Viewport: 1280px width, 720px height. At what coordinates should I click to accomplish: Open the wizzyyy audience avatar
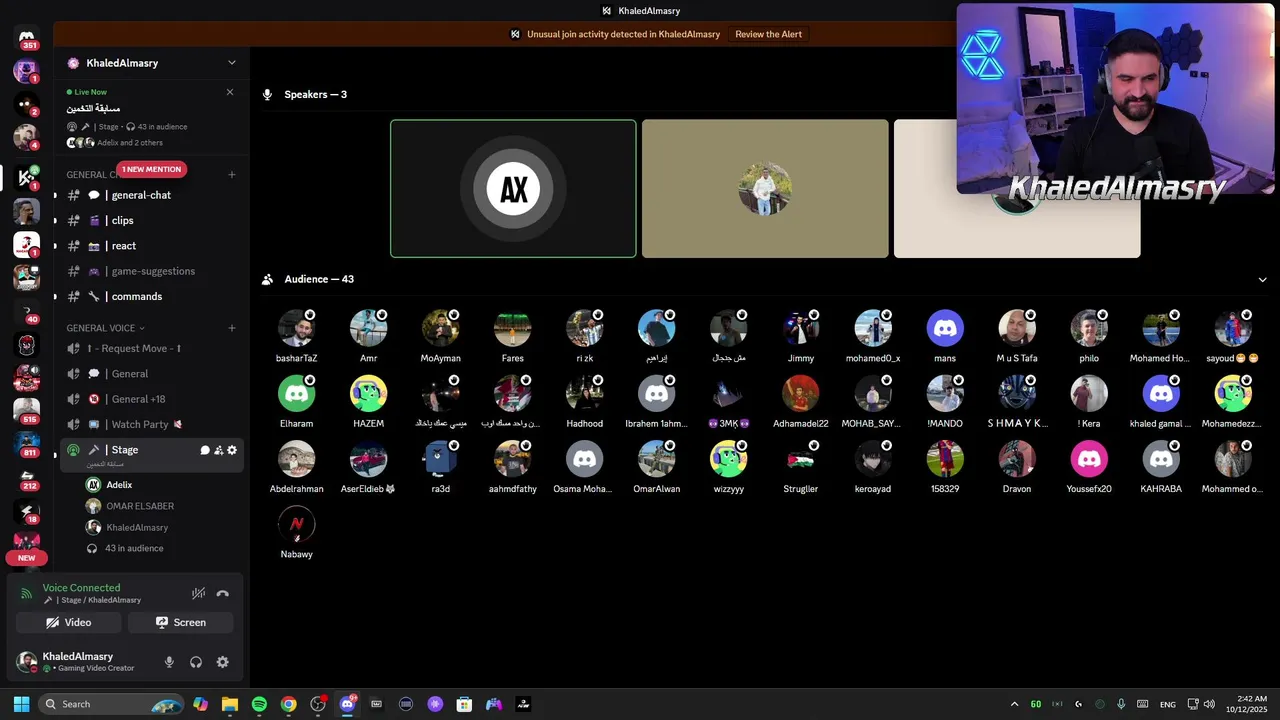728,459
